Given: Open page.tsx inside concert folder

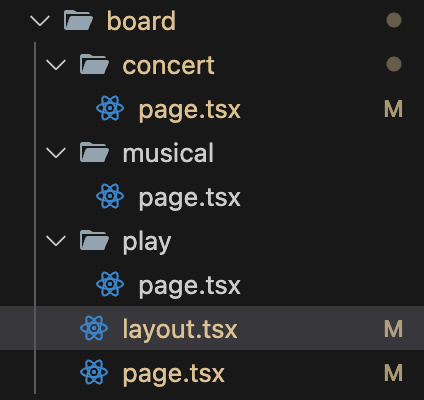Looking at the screenshot, I should click(x=189, y=110).
